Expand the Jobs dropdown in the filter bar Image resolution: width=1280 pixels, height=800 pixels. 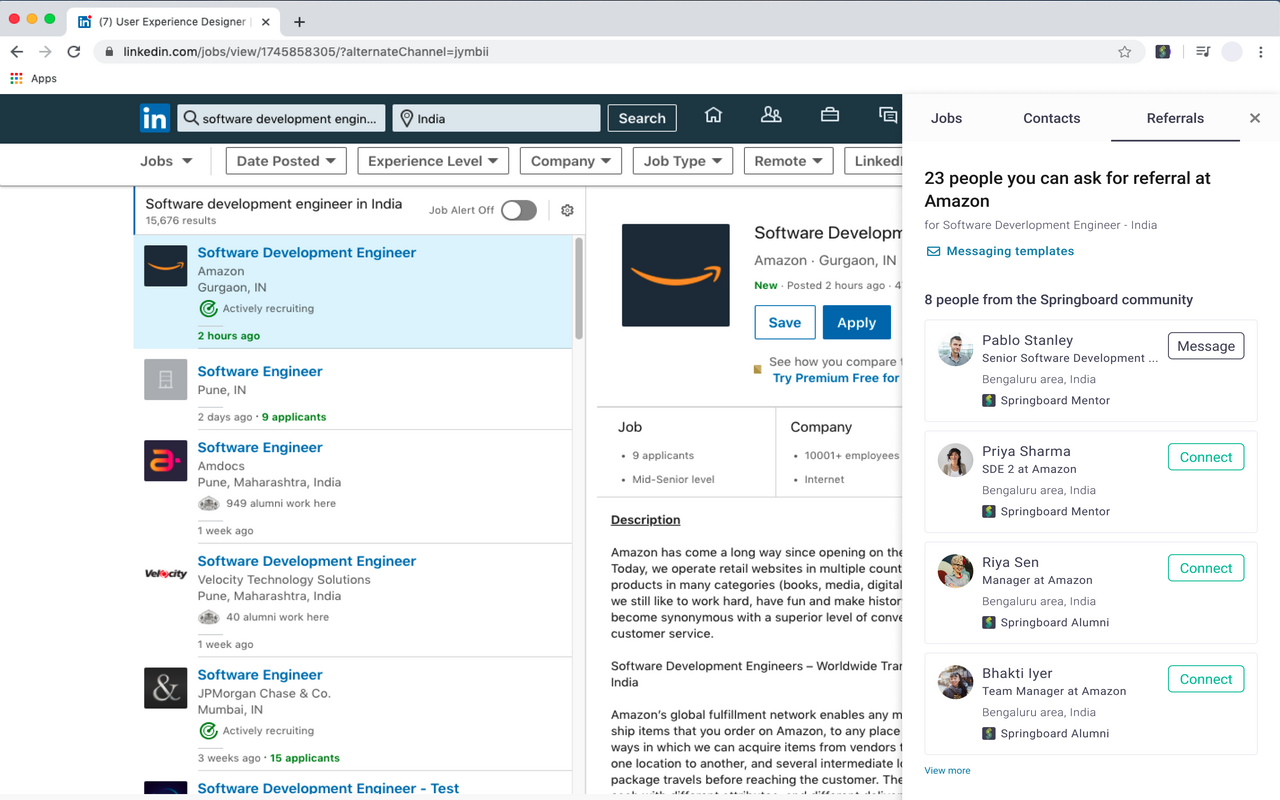pos(166,161)
